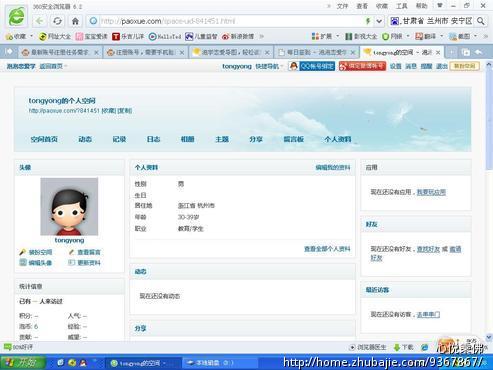493x370 pixels.
Task: Open the 查看 menu
Action: [362, 6]
